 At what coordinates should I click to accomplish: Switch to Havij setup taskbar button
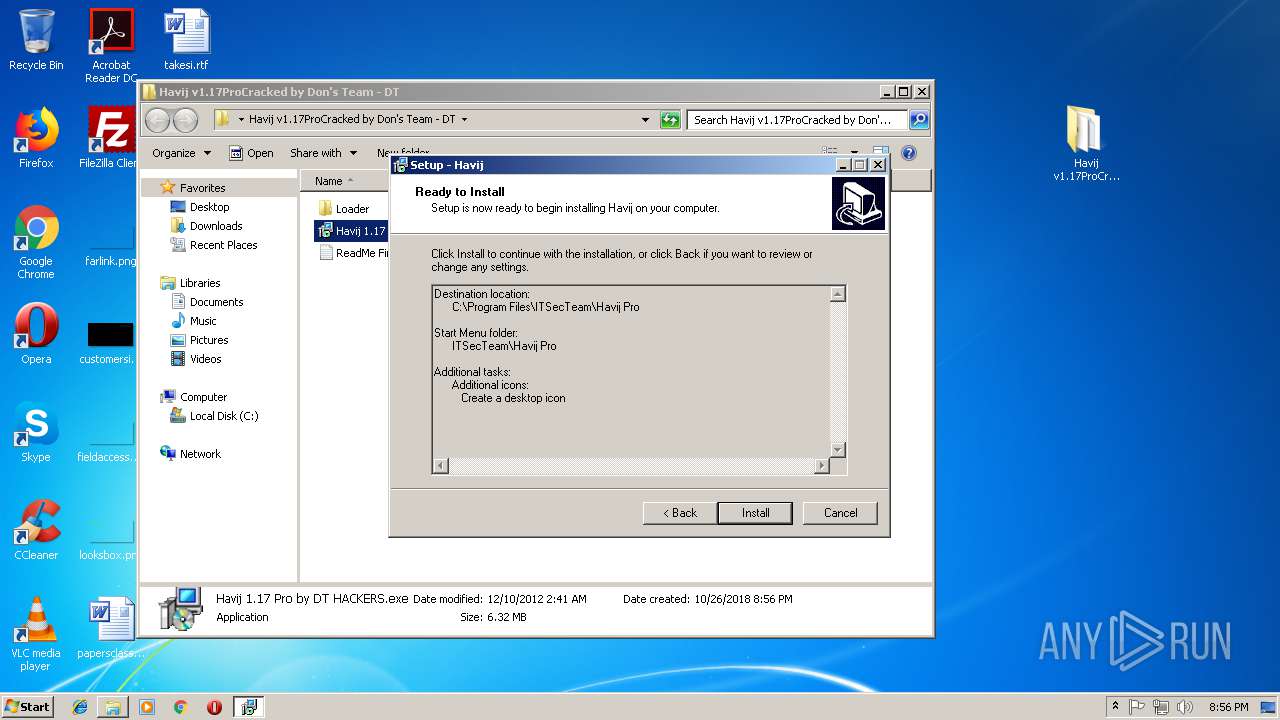coord(248,706)
